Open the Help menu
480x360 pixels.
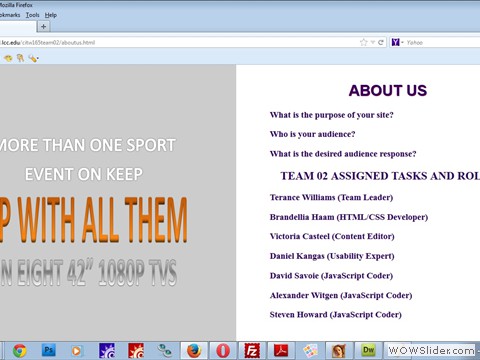pos(51,15)
